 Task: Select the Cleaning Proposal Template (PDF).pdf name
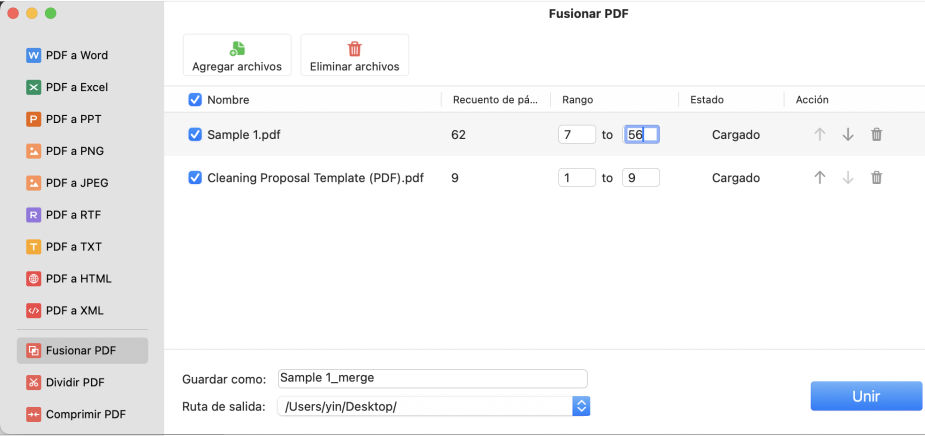[x=316, y=178]
